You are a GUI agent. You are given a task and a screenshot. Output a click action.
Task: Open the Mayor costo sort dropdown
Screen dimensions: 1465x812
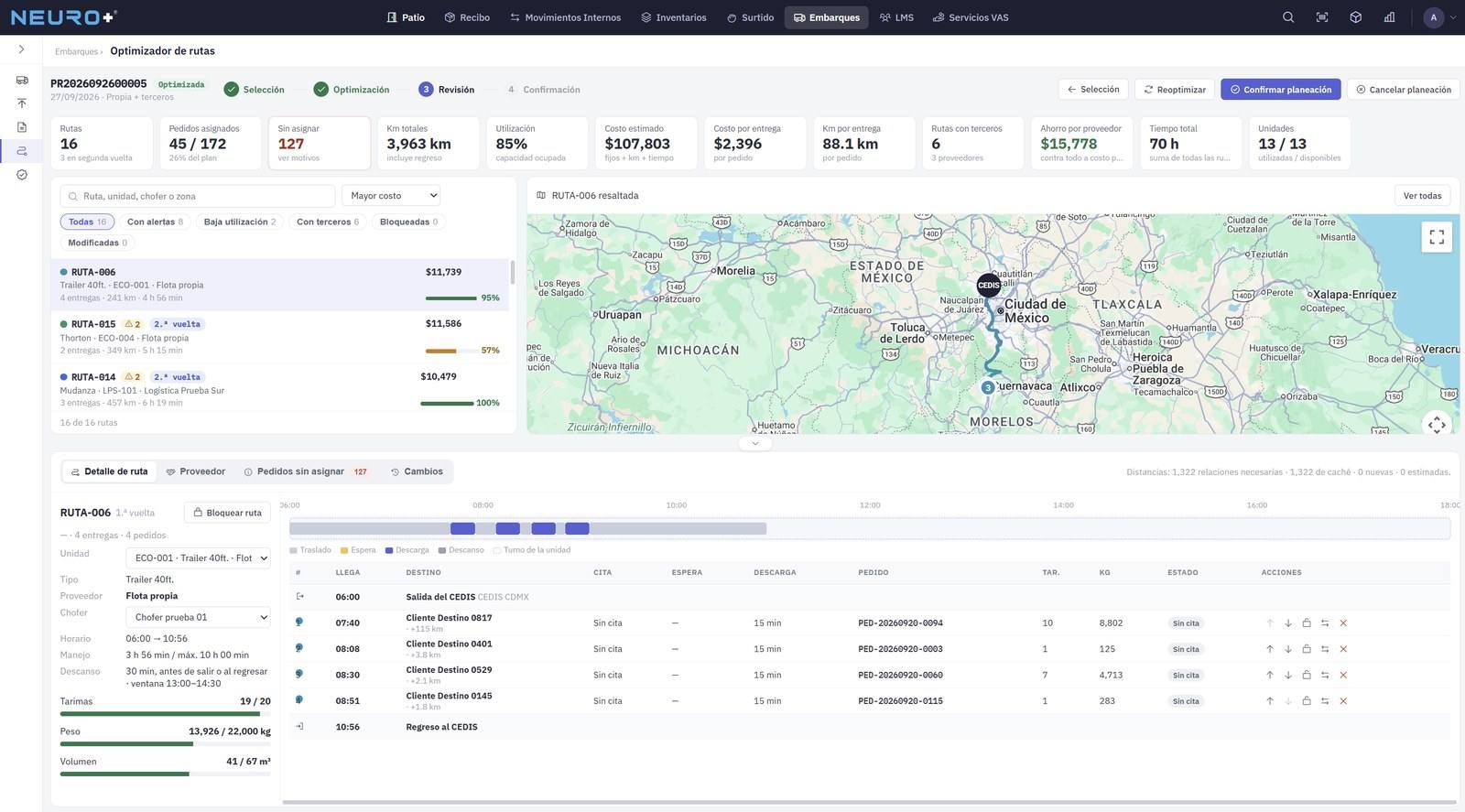pyautogui.click(x=391, y=196)
